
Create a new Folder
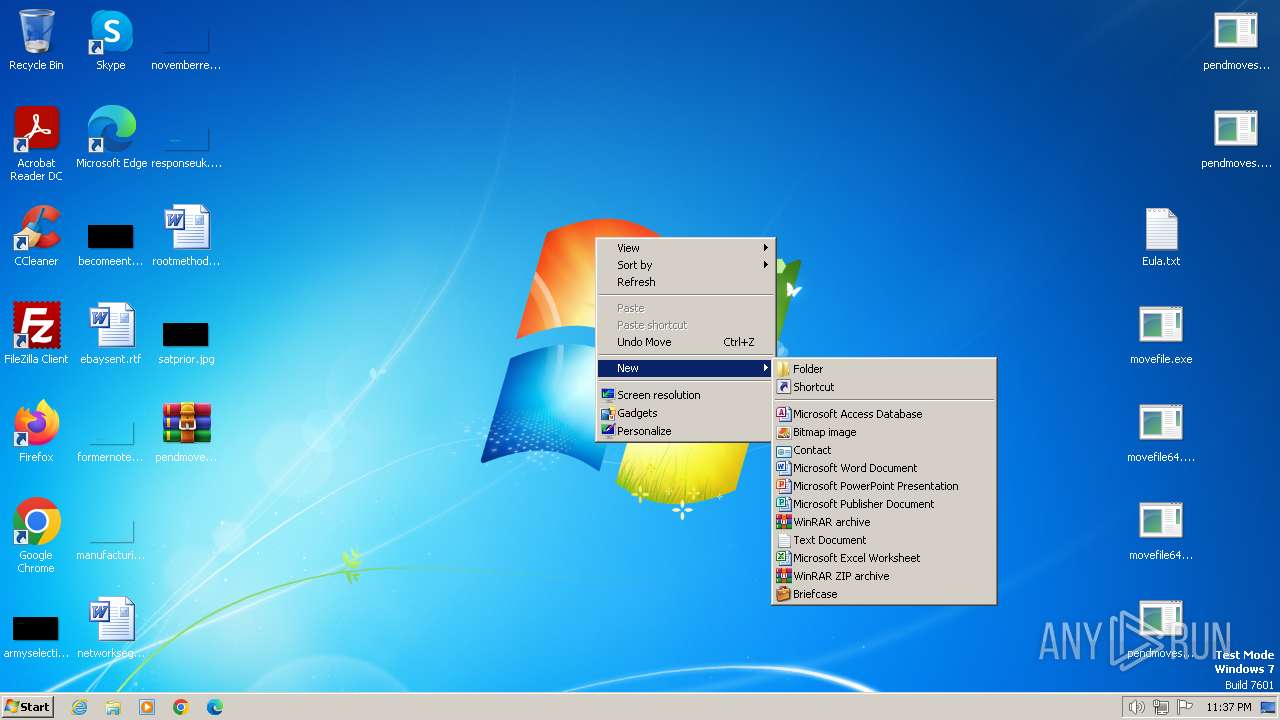pos(884,369)
